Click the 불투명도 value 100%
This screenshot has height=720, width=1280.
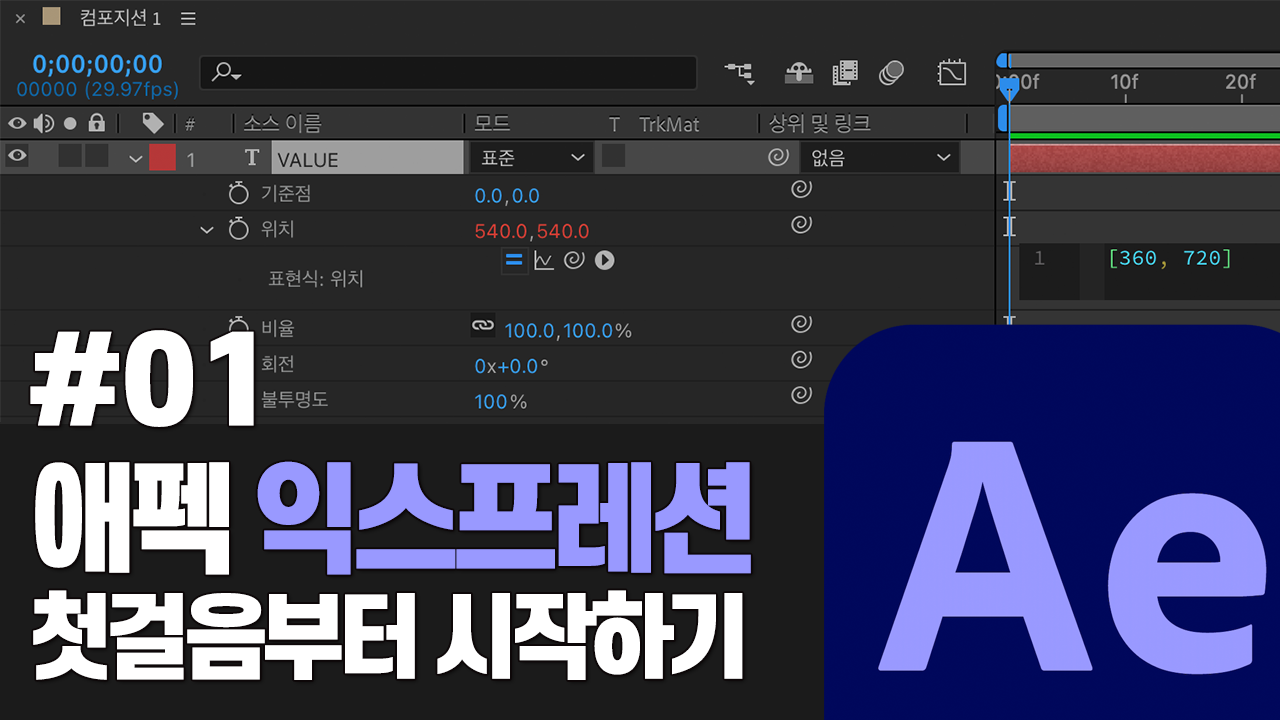click(x=501, y=402)
